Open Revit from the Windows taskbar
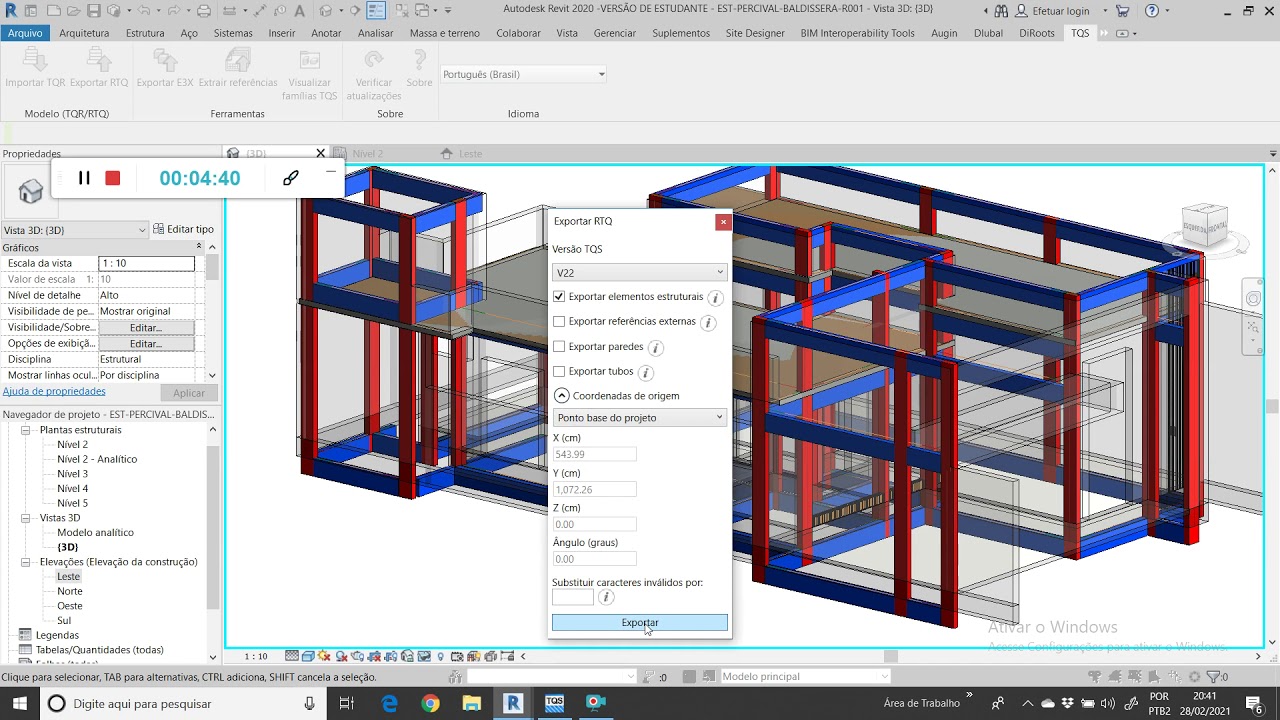Viewport: 1280px width, 720px height. point(513,703)
